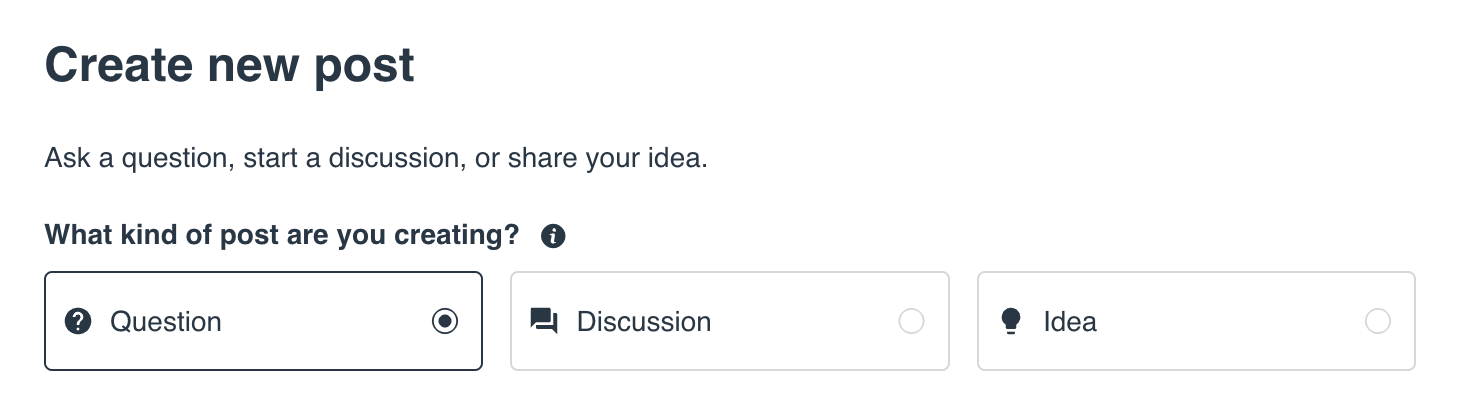
Task: Select the Discussion radio button
Action: coord(911,321)
